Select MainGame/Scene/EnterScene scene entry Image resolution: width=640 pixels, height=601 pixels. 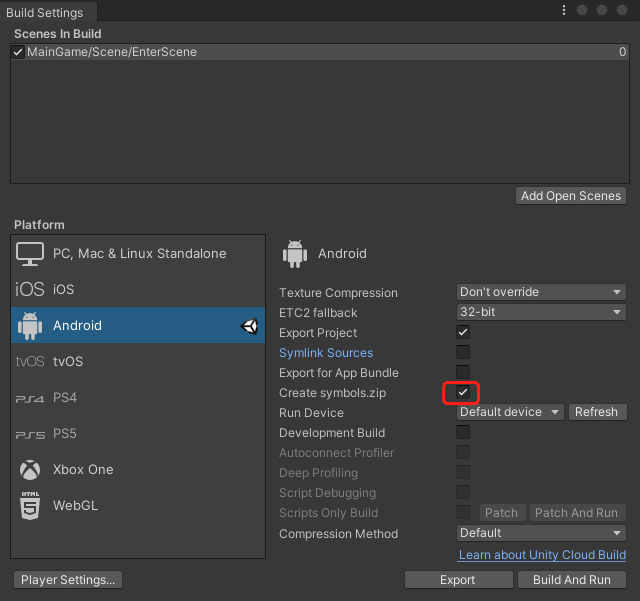320,52
